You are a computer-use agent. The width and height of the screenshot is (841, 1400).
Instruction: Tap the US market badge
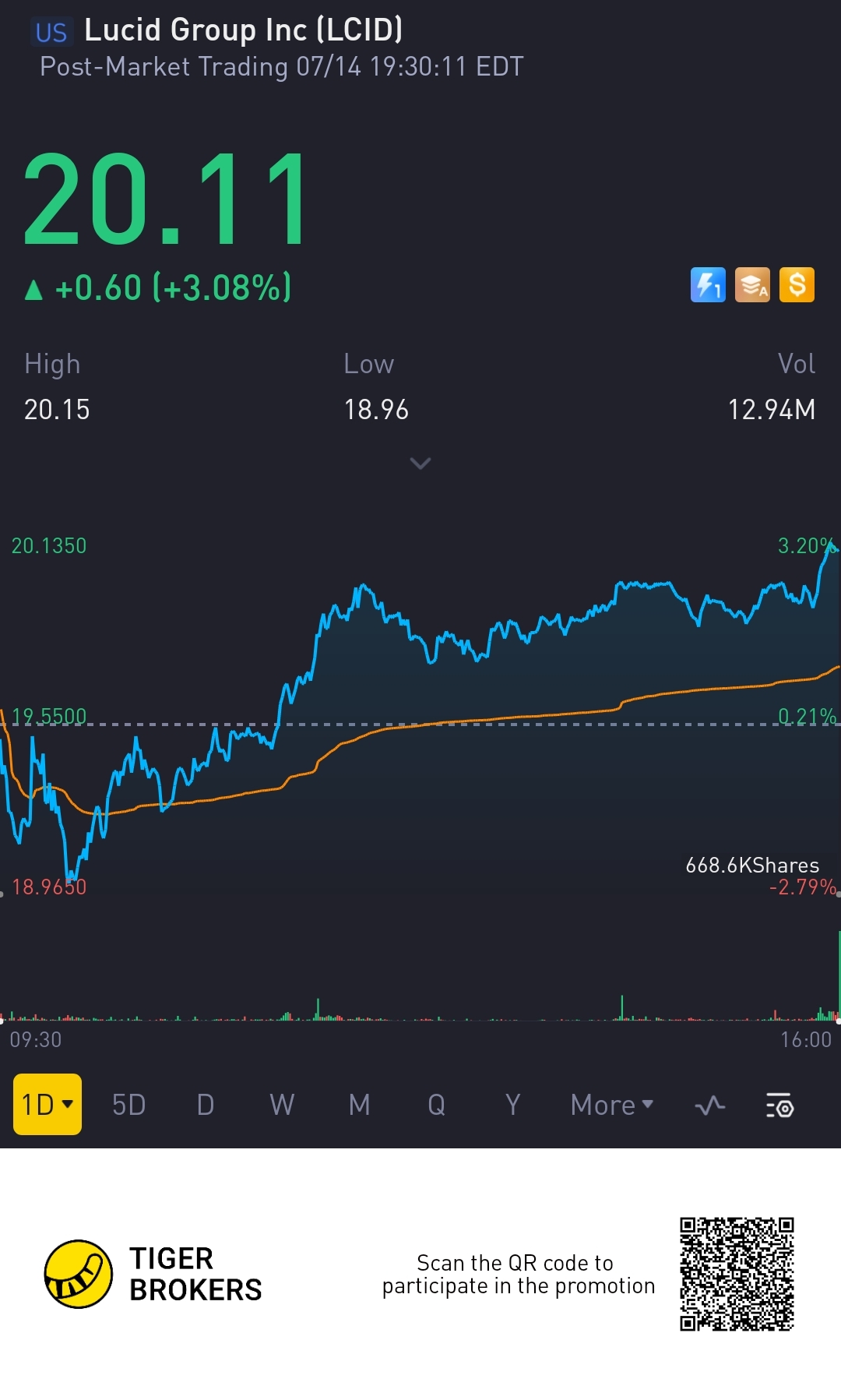click(51, 32)
